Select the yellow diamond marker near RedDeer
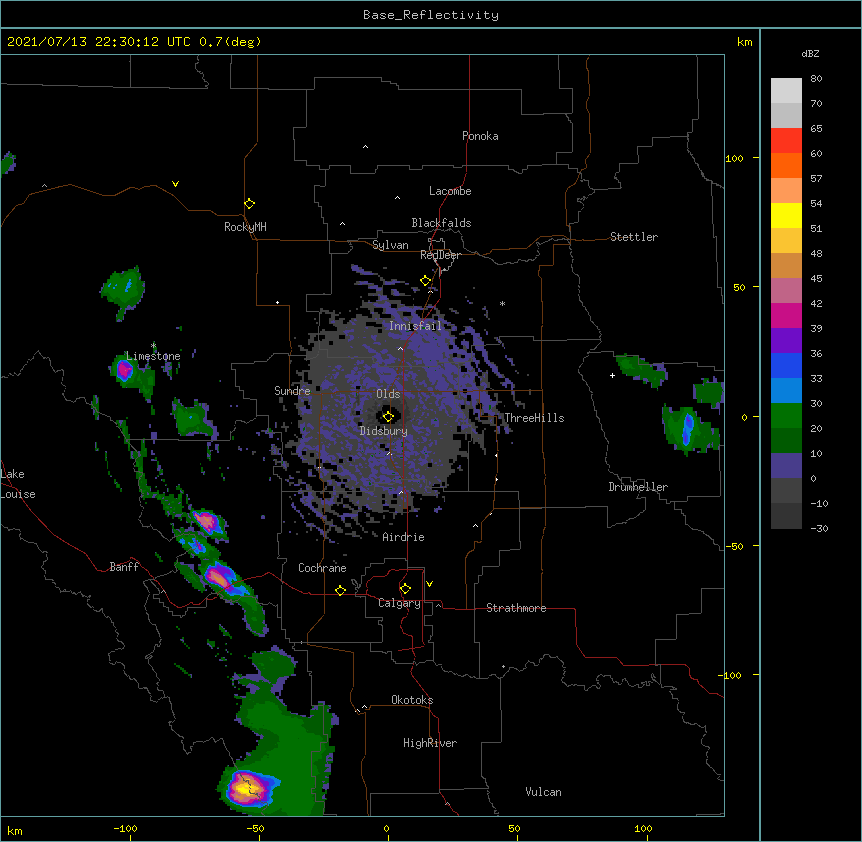Screen dimensions: 862x842 click(425, 281)
